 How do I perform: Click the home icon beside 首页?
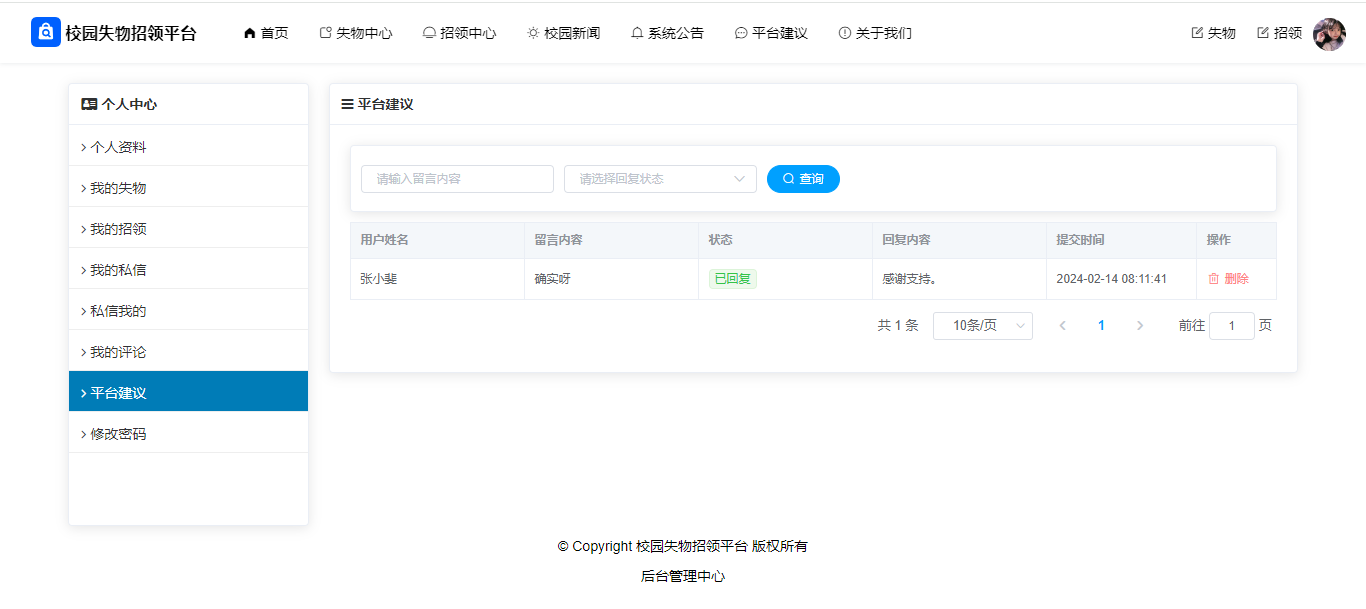point(250,33)
